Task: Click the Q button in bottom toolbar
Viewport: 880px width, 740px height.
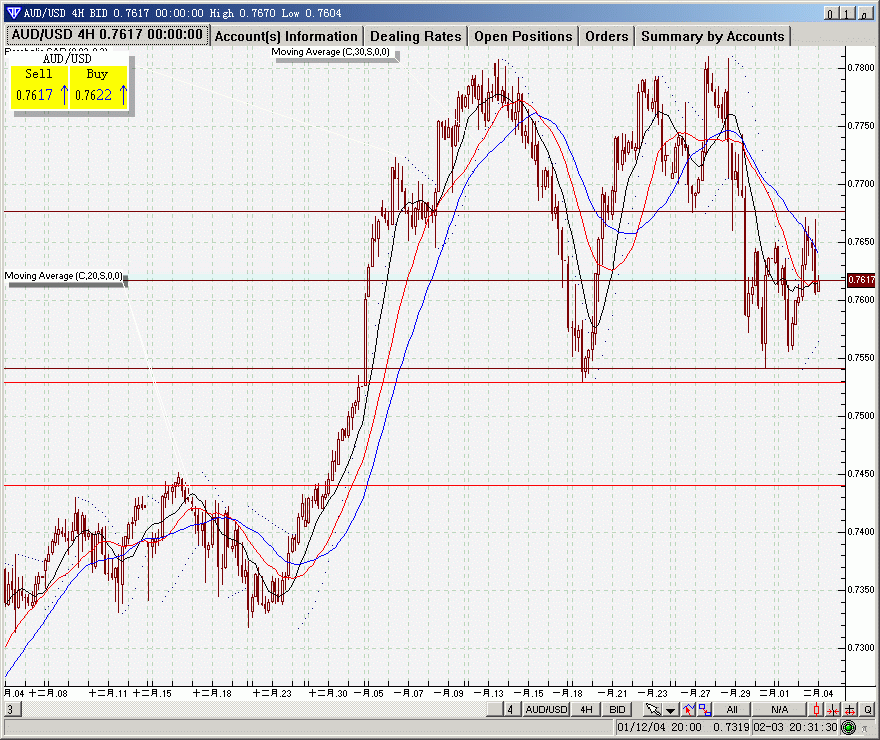Action: 868,710
